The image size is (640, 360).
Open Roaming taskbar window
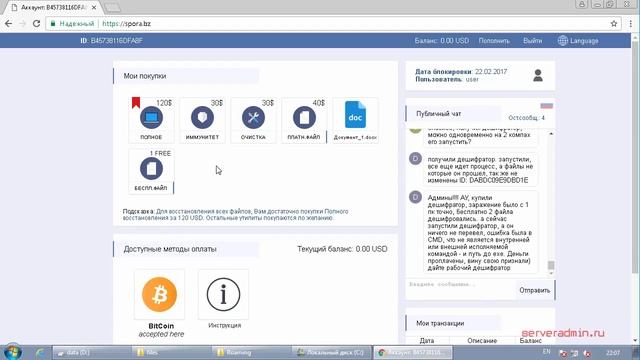point(251,352)
